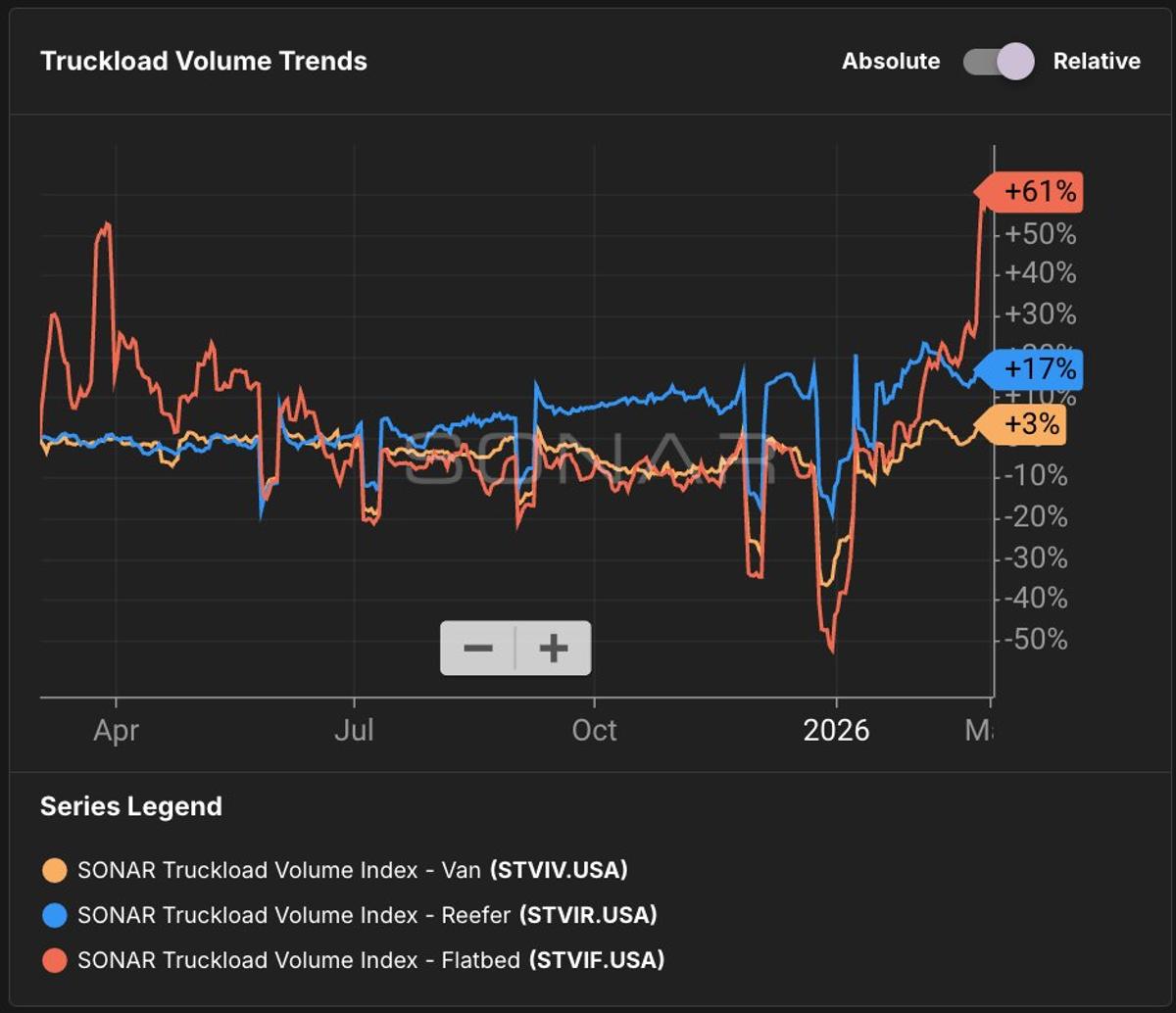Click the Absolute label to change view mode
1176x1013 pixels.
click(890, 61)
